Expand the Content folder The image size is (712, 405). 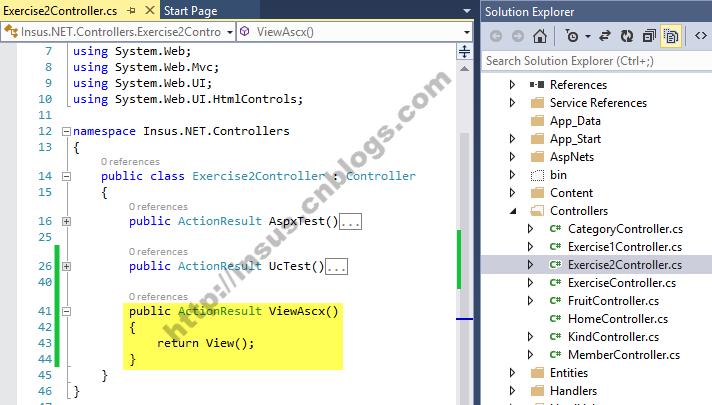[x=512, y=193]
